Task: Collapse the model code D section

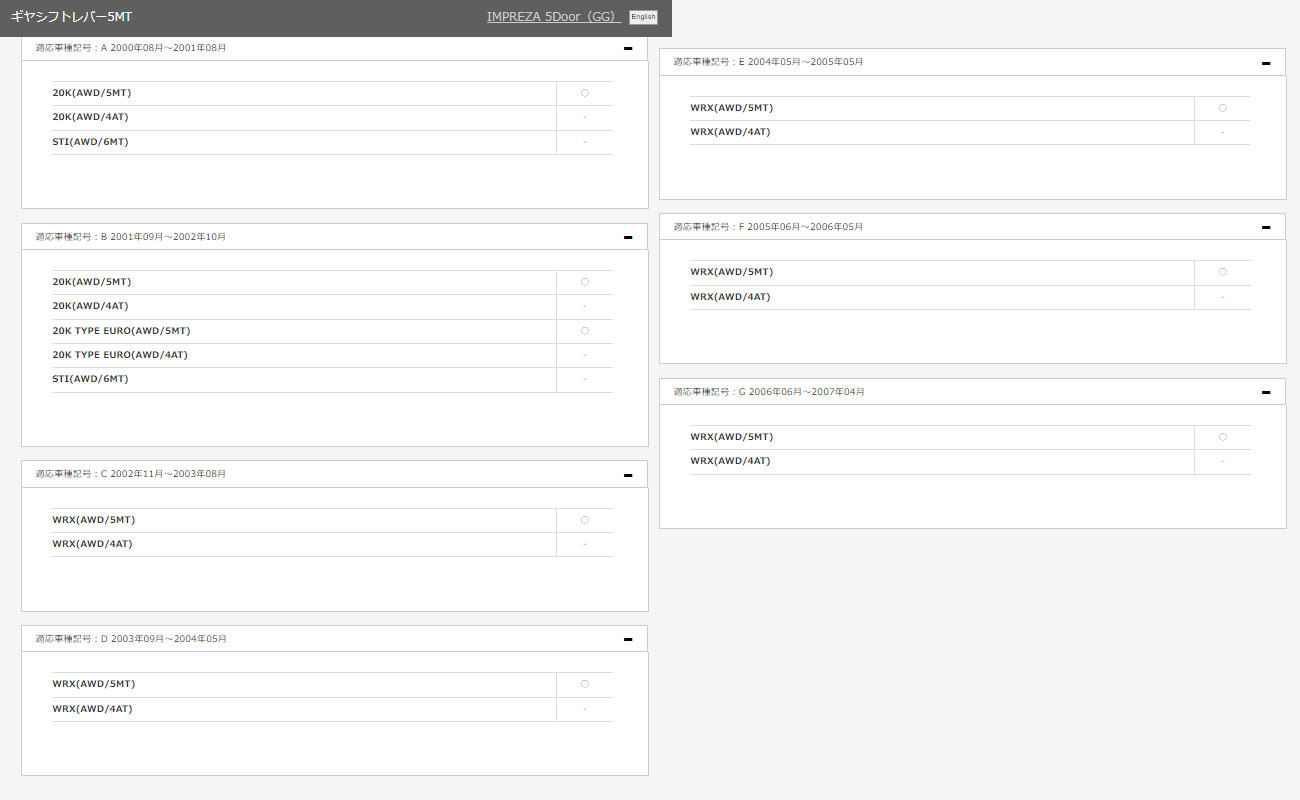Action: point(627,639)
